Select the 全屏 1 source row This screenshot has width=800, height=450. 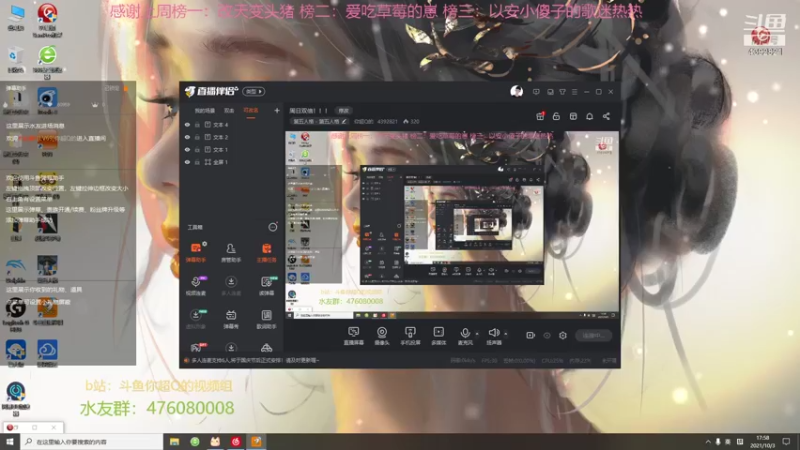pos(232,162)
